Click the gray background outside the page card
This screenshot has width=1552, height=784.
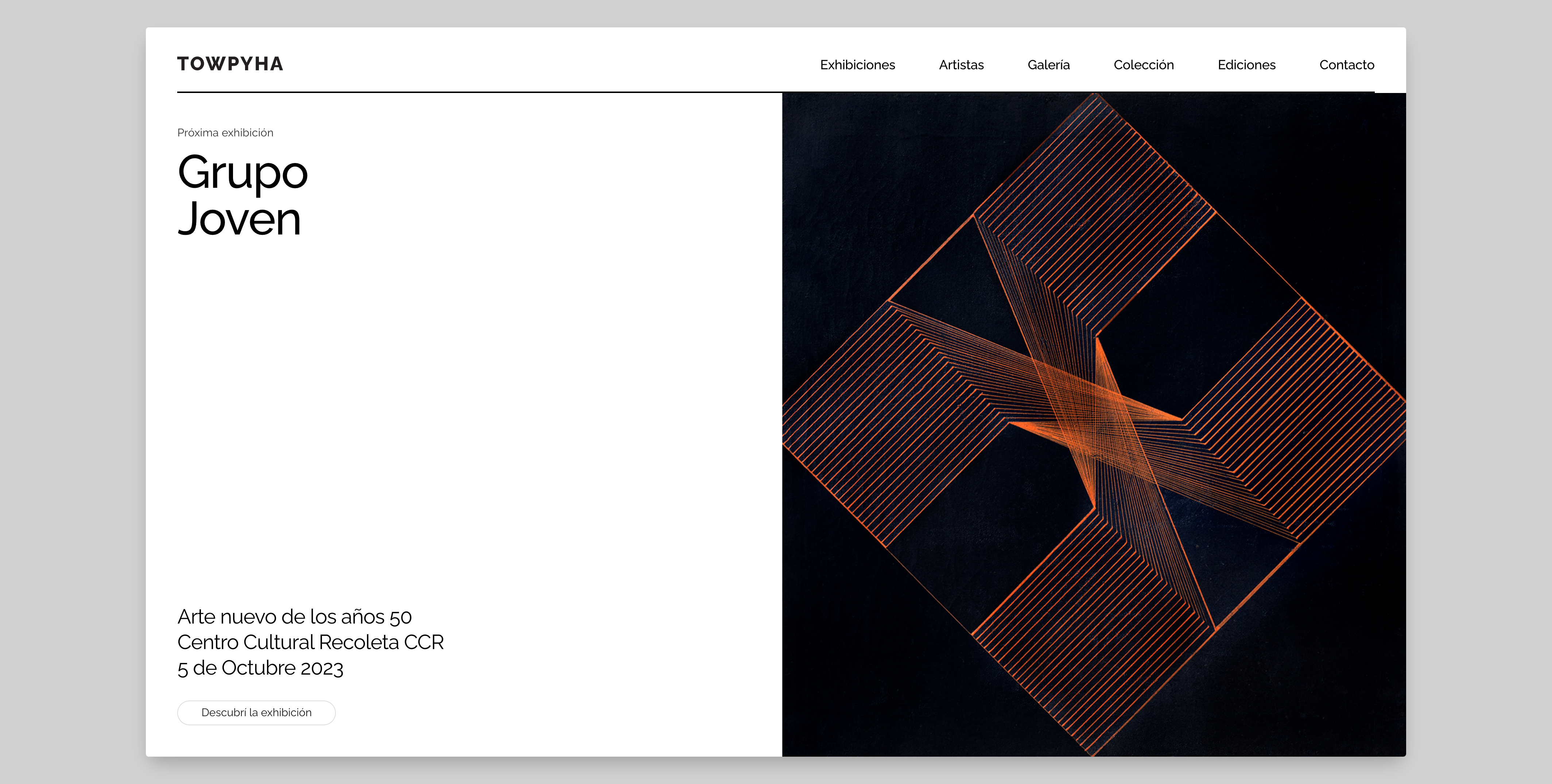[72, 392]
